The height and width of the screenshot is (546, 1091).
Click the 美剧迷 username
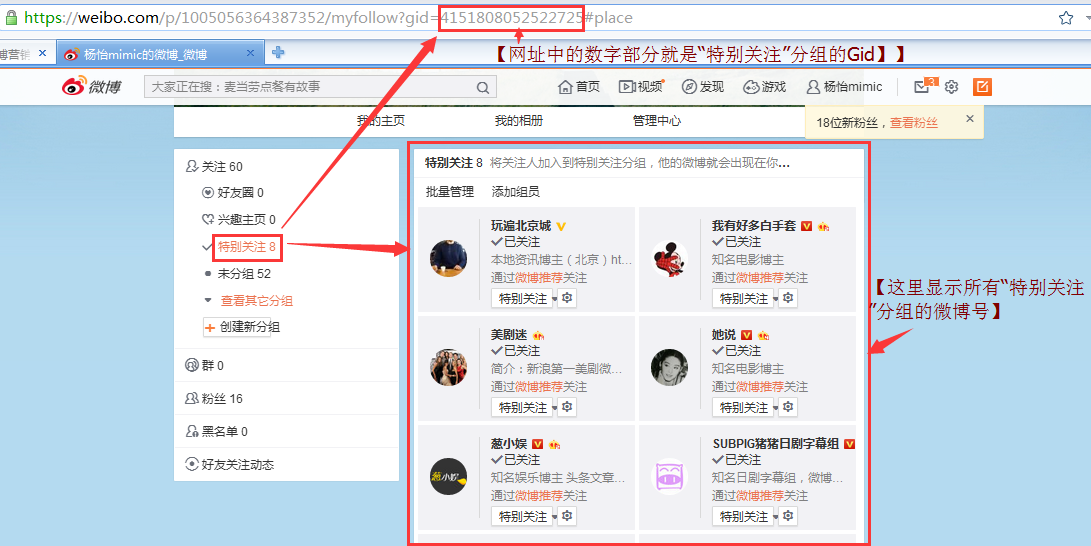(x=509, y=335)
